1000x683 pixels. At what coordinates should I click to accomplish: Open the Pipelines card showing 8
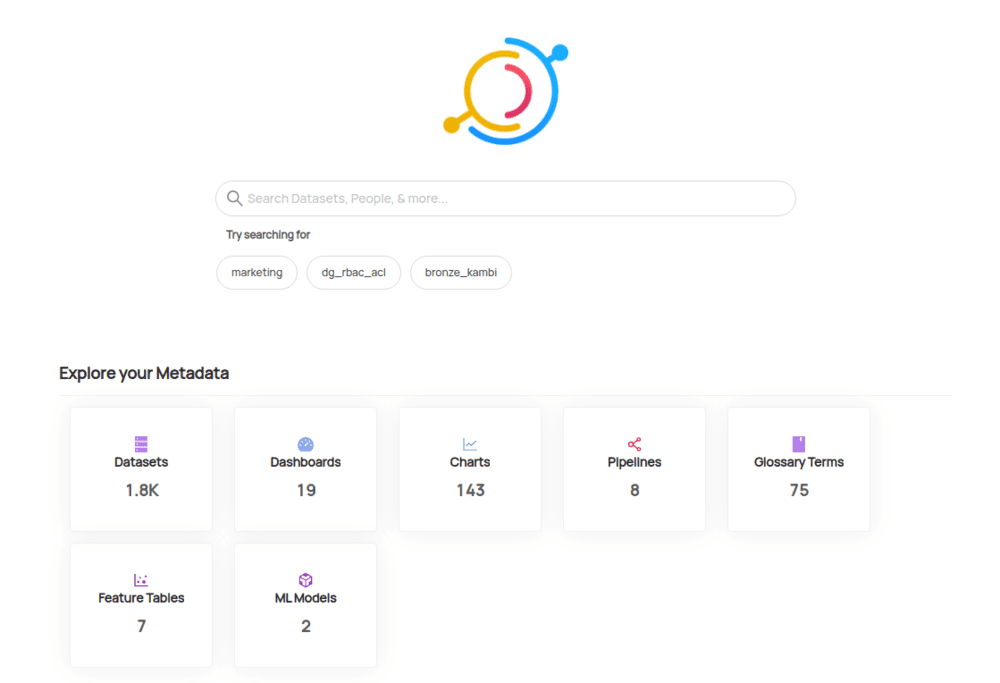tap(634, 468)
